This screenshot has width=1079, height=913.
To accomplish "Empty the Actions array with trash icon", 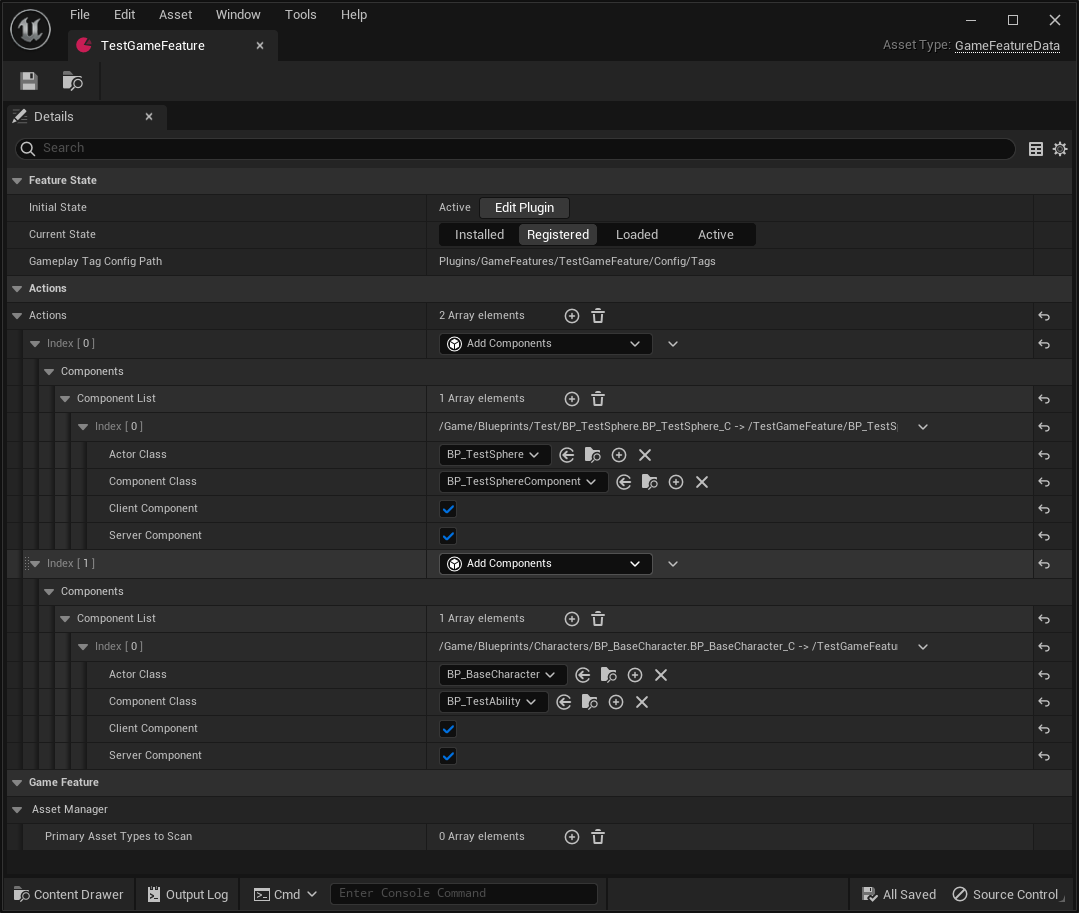I will pyautogui.click(x=598, y=316).
